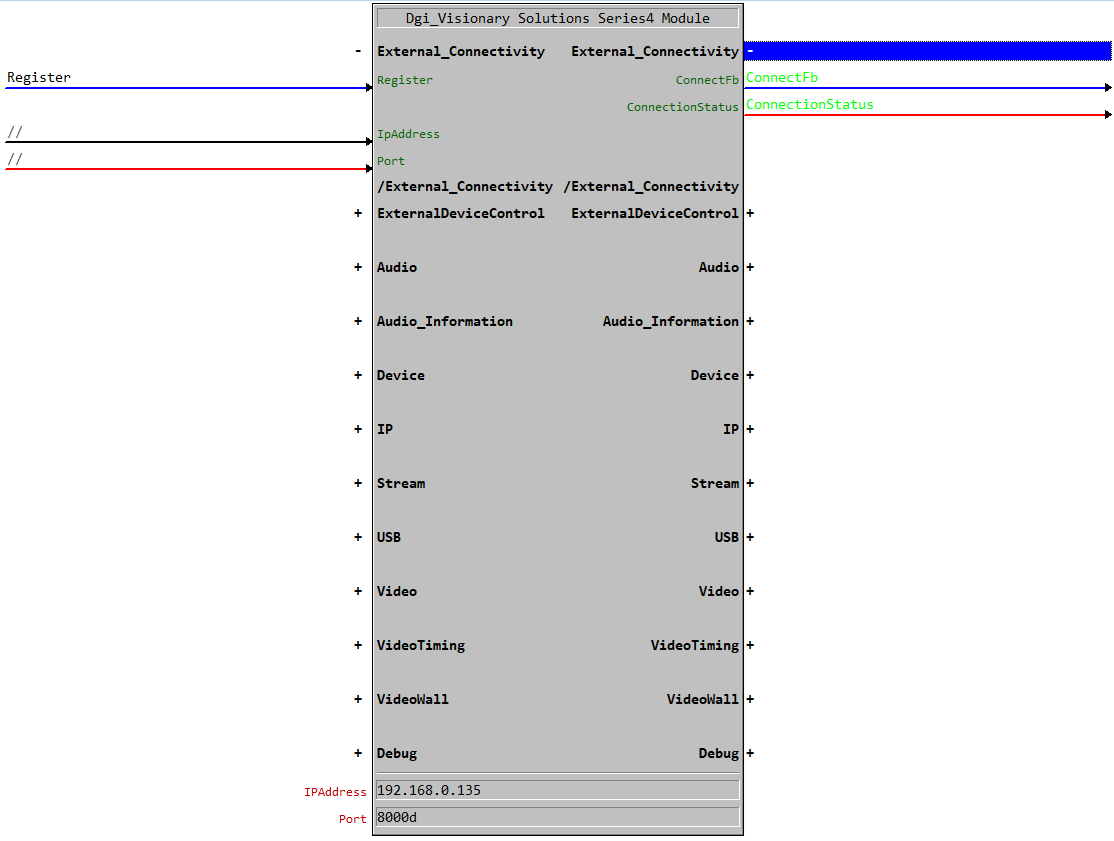Select the ConnectFb output signal name

pos(782,77)
